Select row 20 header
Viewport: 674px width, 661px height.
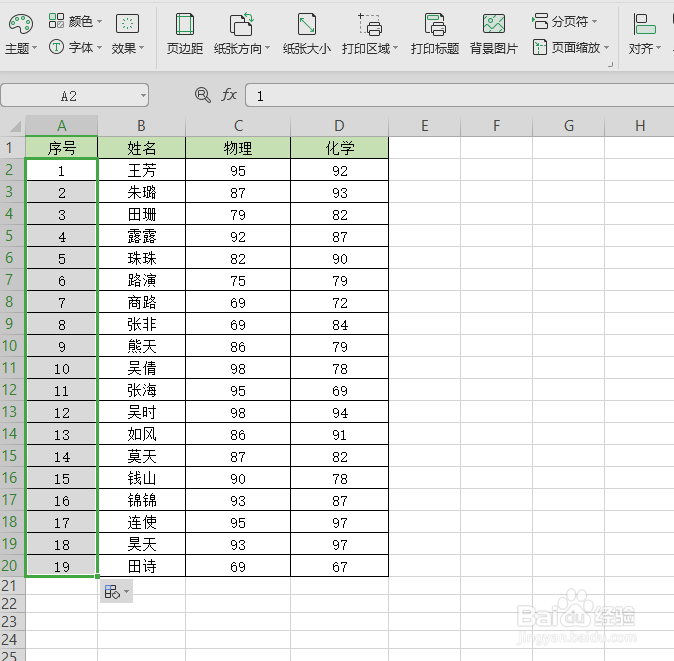point(12,566)
